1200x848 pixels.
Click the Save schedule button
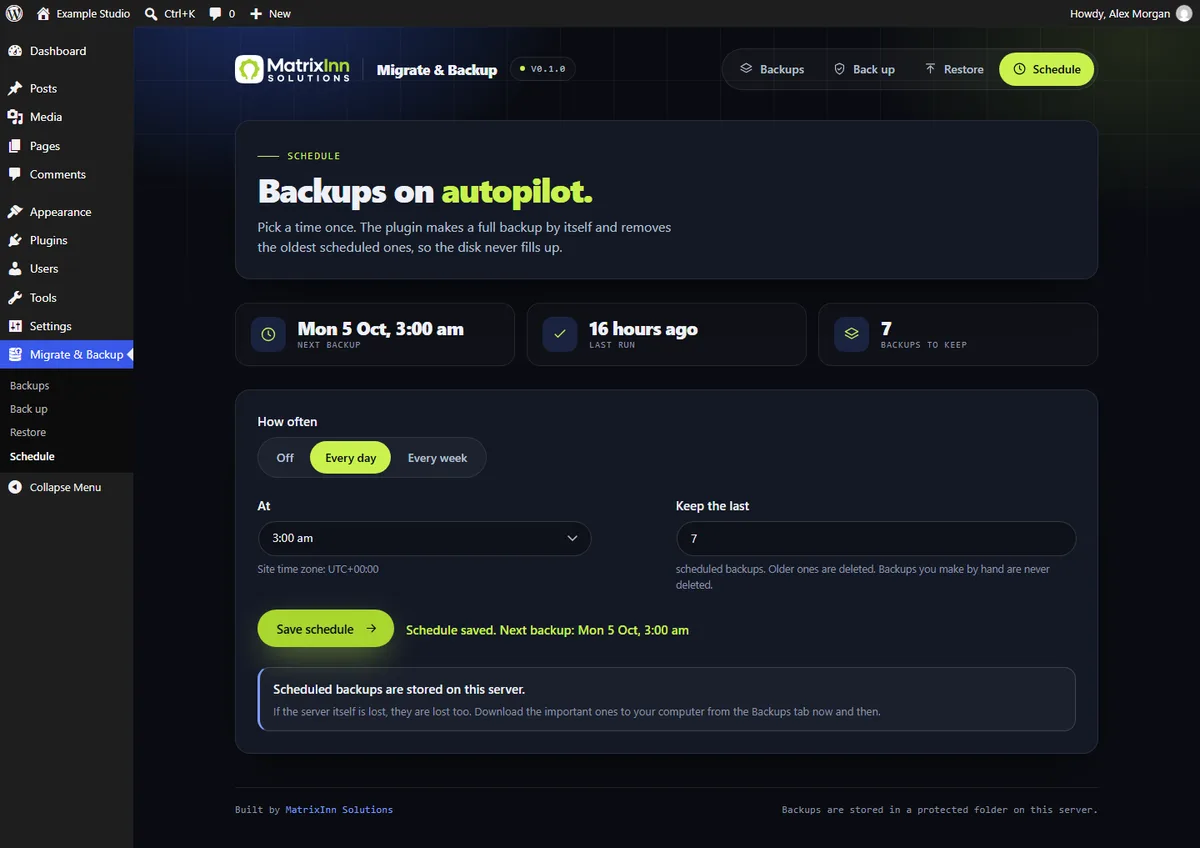(326, 629)
